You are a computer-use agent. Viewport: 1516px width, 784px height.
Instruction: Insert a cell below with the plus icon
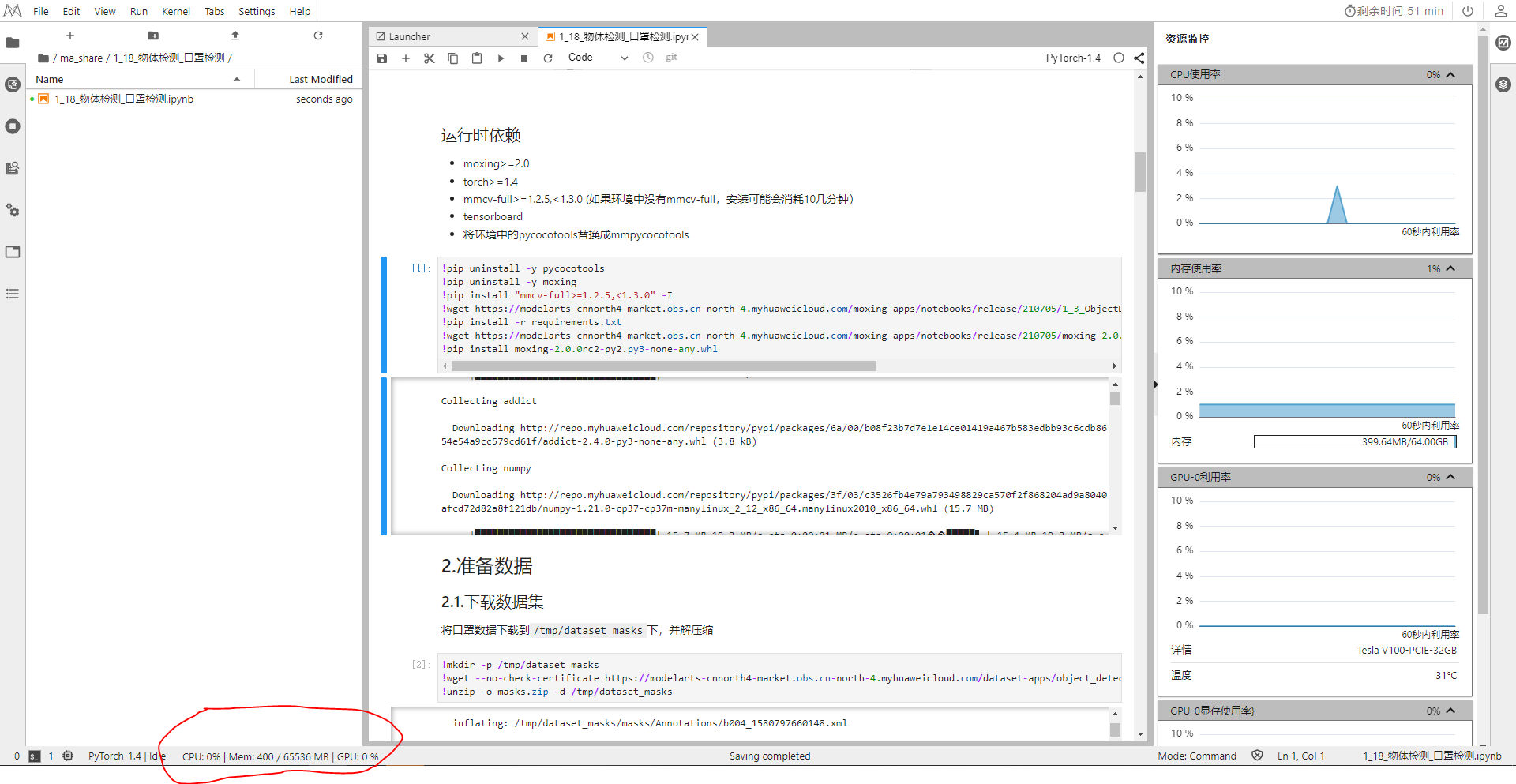[406, 58]
